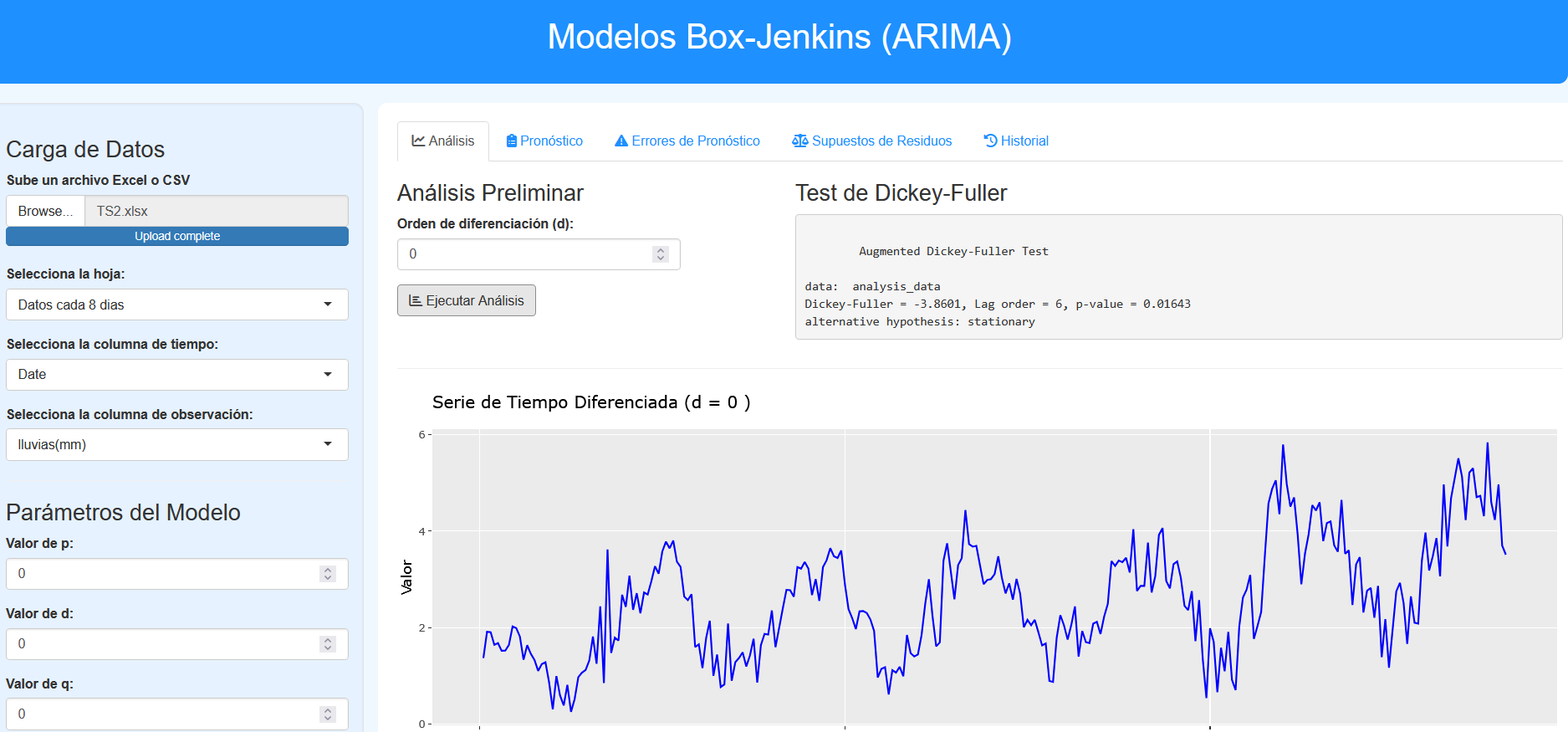1568x732 pixels.
Task: Open the Selecciona la hoja dropdown
Action: point(177,305)
